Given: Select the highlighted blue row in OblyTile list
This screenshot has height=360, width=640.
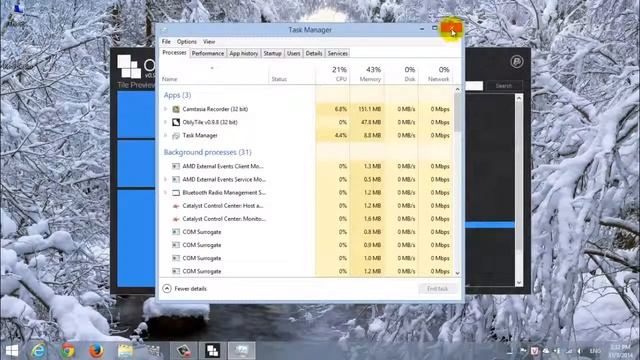Looking at the screenshot, I should [x=490, y=225].
